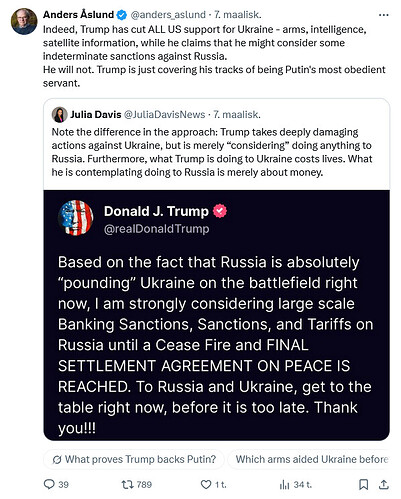Like the tweet with heart icon
Viewport: 401px width, 499px height.
pyautogui.click(x=206, y=484)
